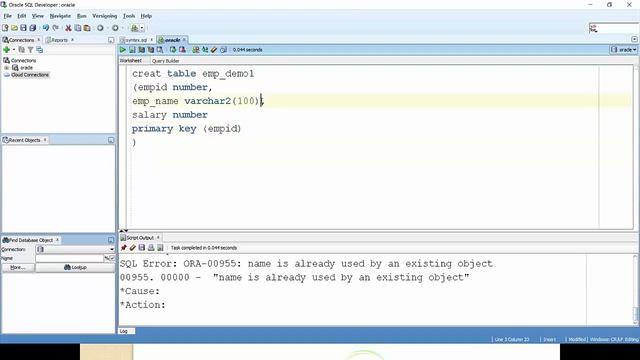Click the Run Script icon

(132, 50)
